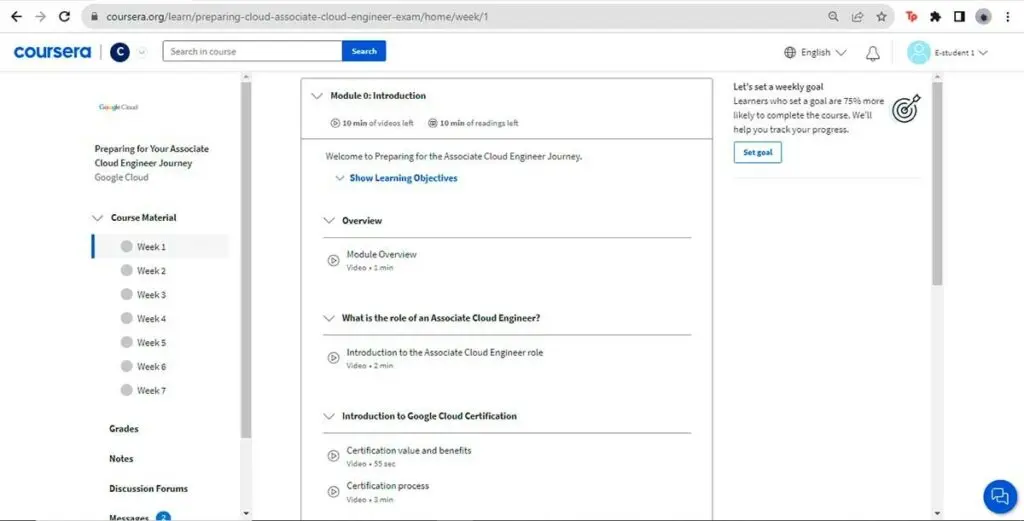The height and width of the screenshot is (521, 1024).
Task: Open Certification value and benefits link
Action: [409, 450]
